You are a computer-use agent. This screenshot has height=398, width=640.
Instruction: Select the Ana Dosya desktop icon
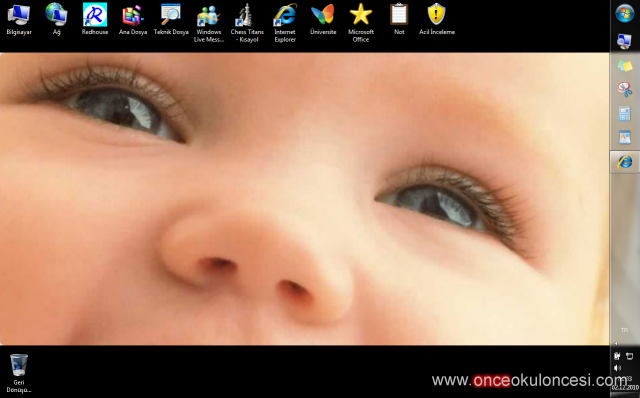pos(133,19)
